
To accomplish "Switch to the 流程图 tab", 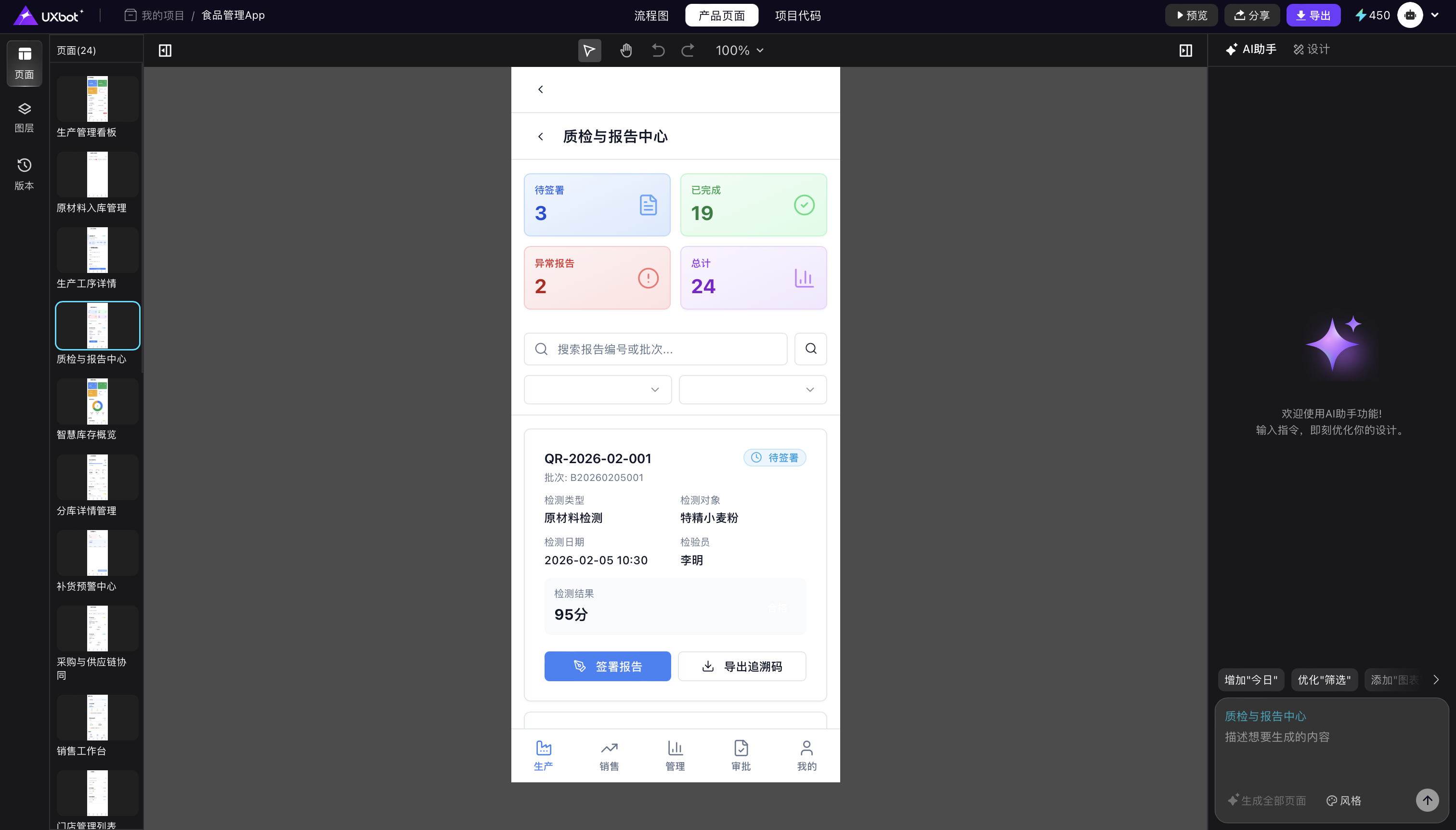I will (x=651, y=15).
